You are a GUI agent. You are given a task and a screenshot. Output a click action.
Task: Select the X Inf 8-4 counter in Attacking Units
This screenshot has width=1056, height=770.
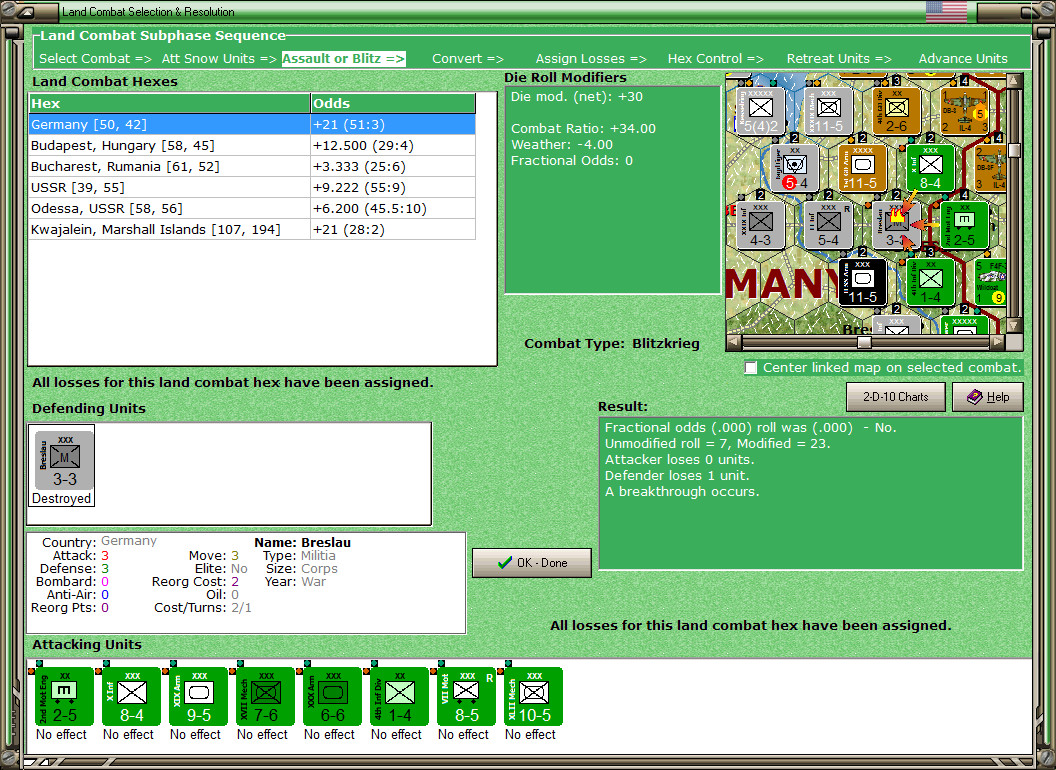(x=131, y=697)
